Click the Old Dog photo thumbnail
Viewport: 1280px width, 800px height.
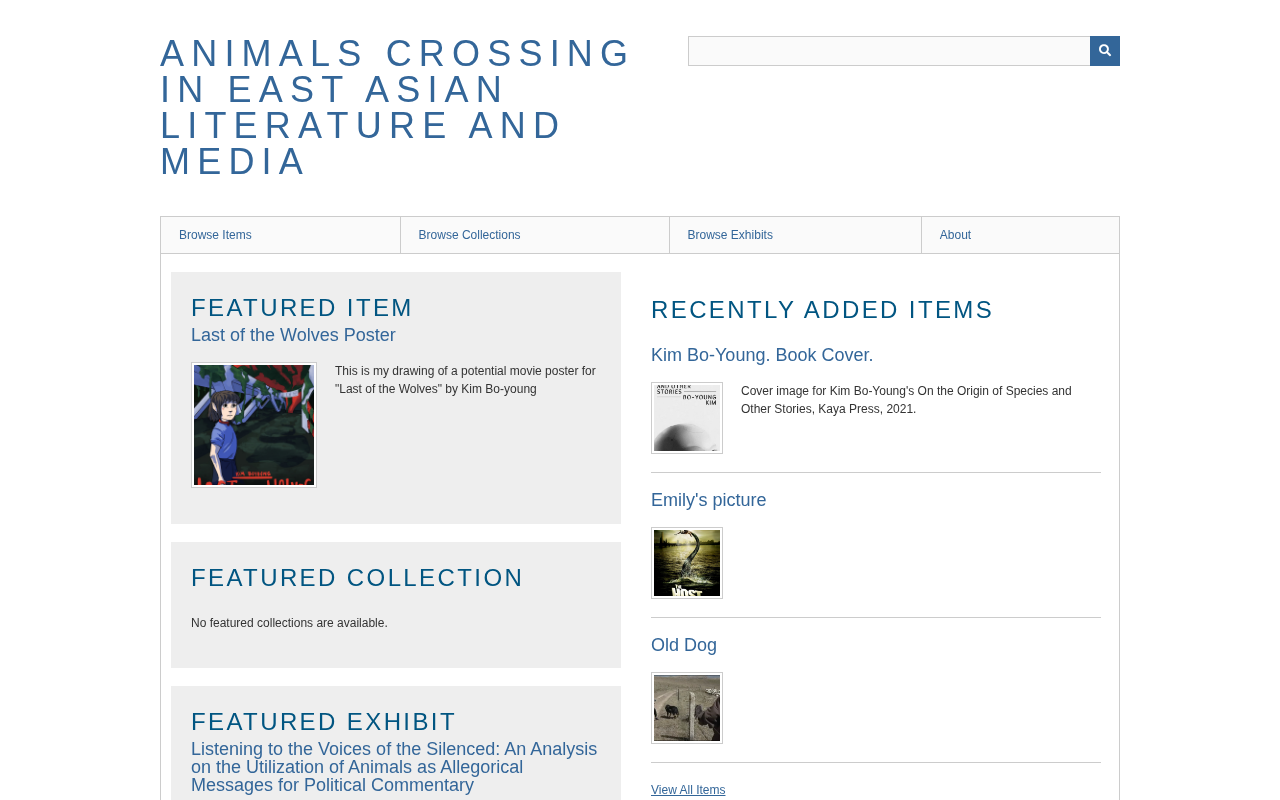(x=687, y=708)
